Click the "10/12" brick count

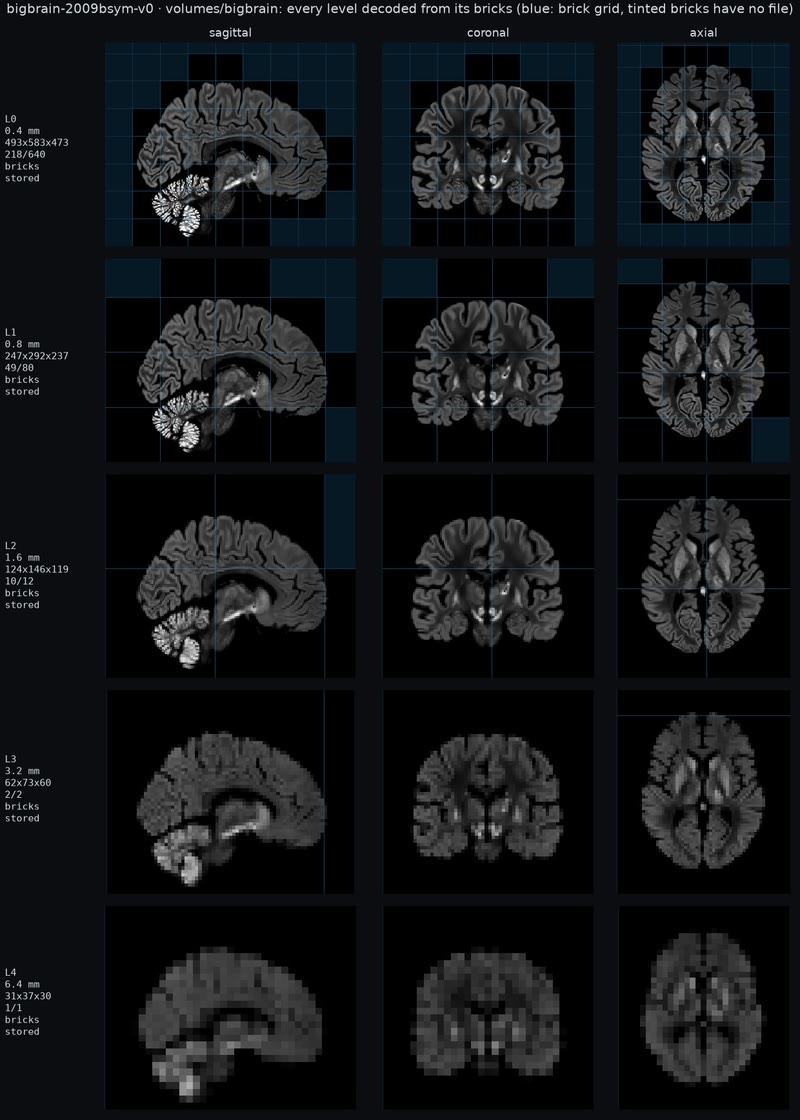pyautogui.click(x=19, y=581)
